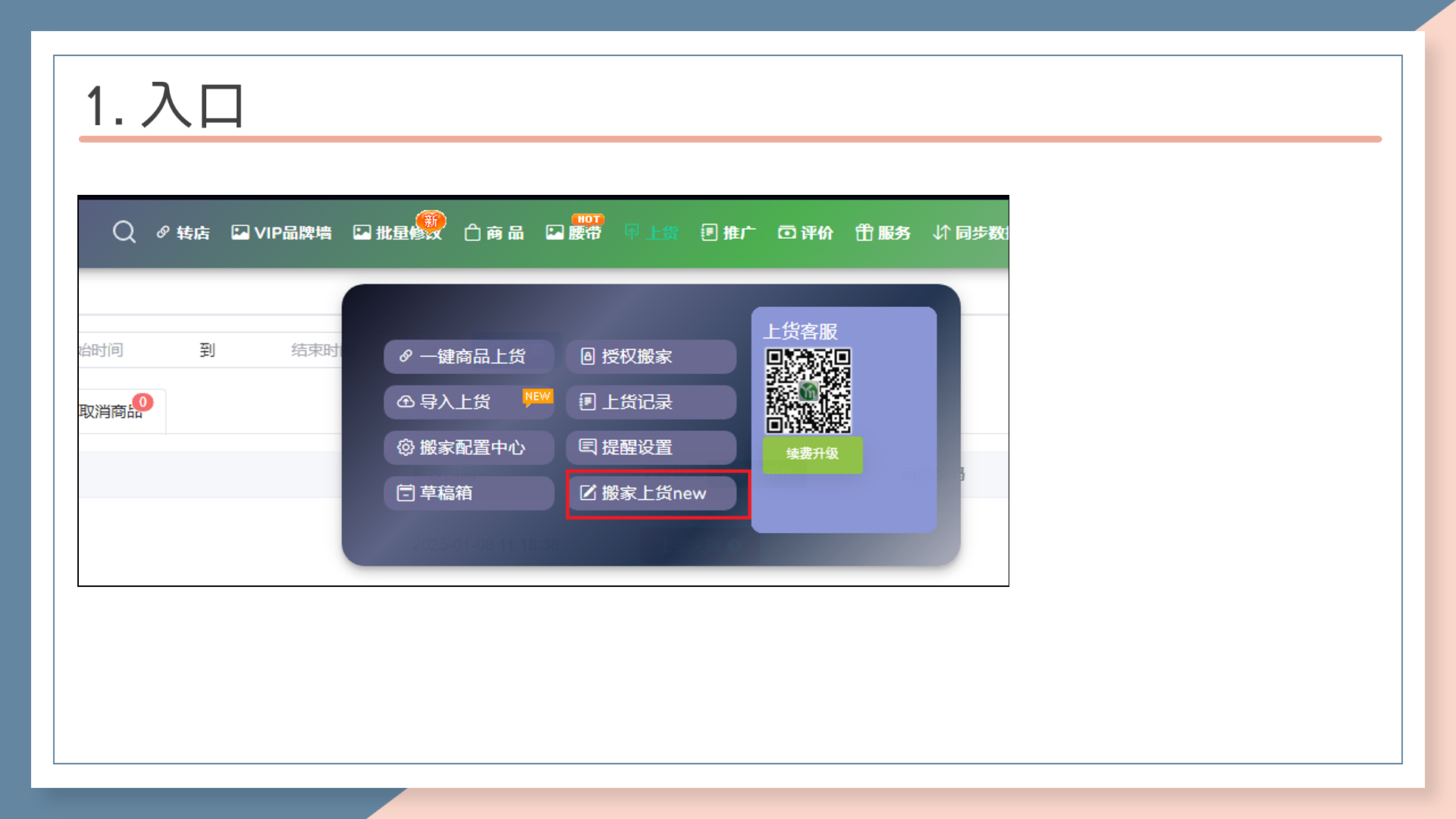Open 搬家配置中心 settings
Viewport: 1456px width, 819px height.
tap(469, 447)
